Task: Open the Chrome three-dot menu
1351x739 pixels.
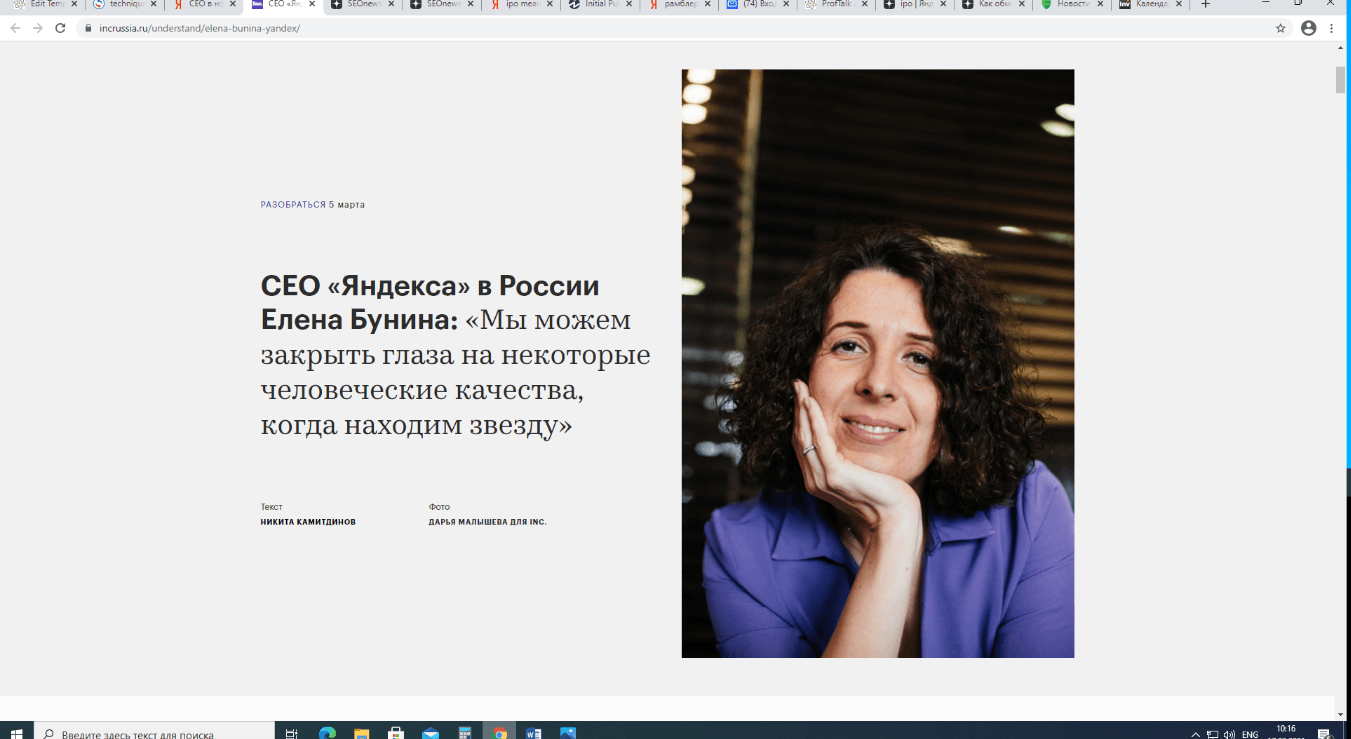Action: [1332, 28]
